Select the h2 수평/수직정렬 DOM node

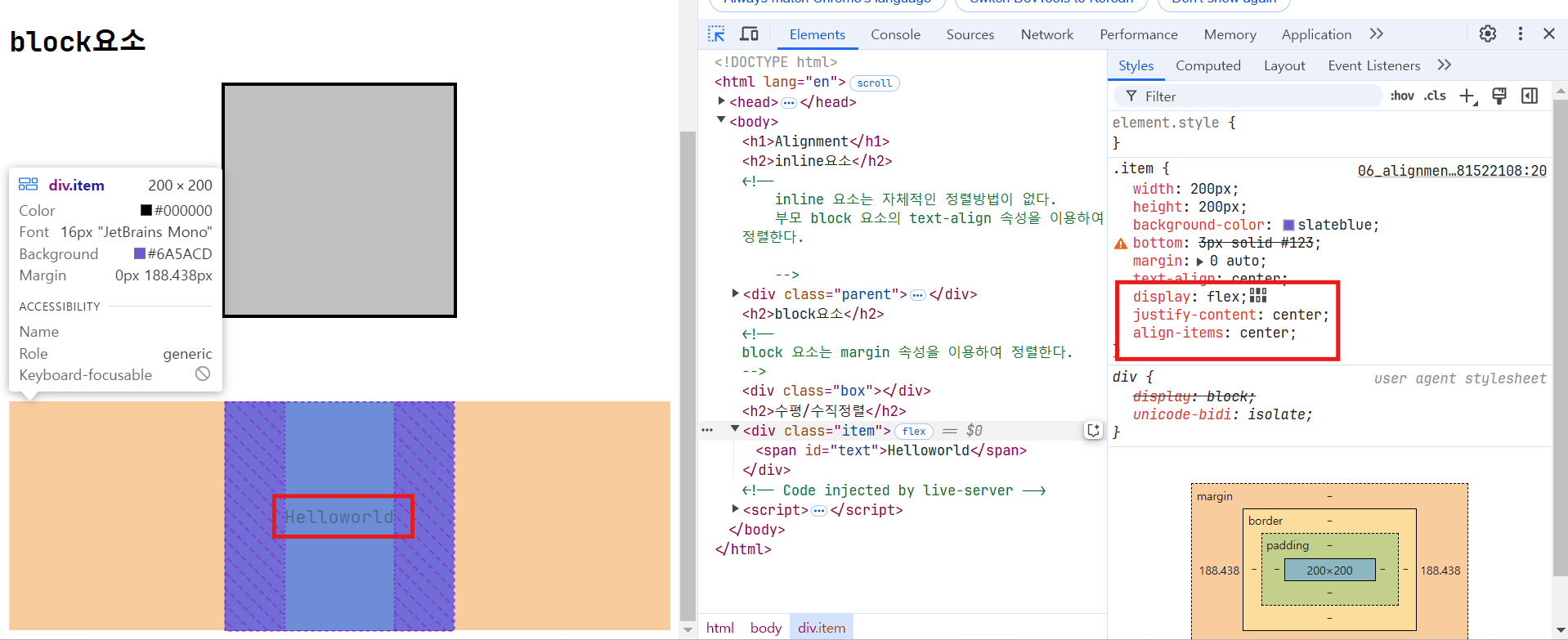point(824,411)
